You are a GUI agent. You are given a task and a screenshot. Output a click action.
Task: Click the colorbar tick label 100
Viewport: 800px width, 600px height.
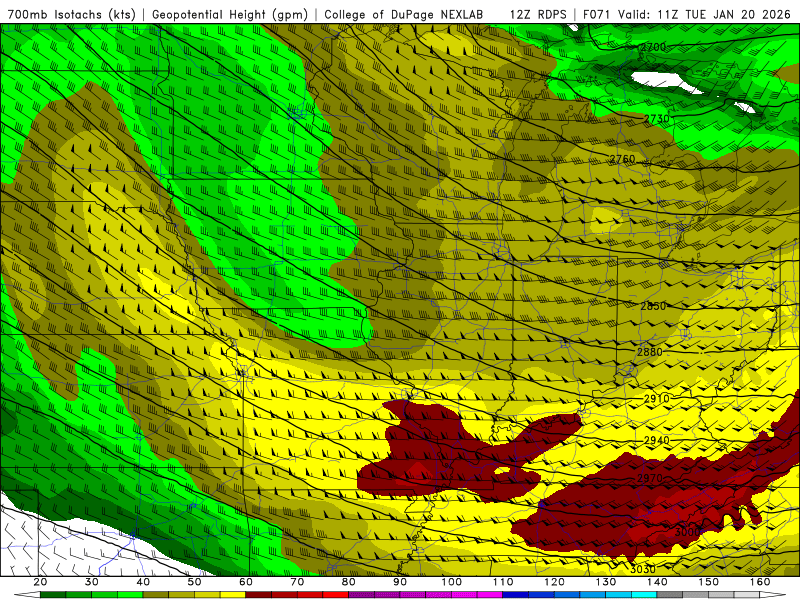coord(452,582)
